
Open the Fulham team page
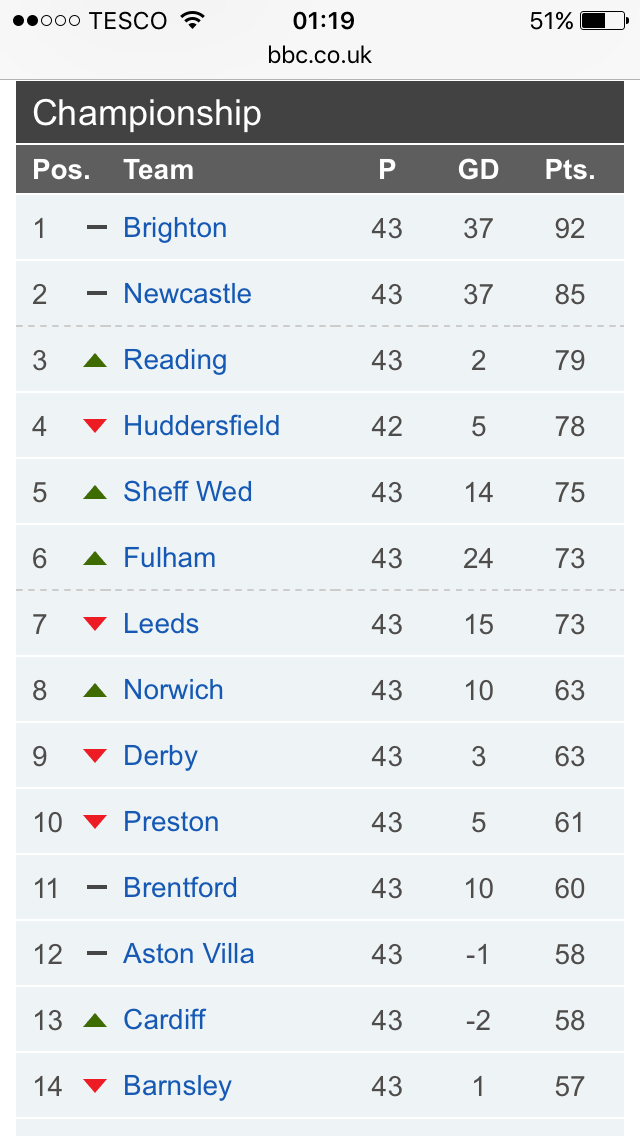pyautogui.click(x=170, y=558)
